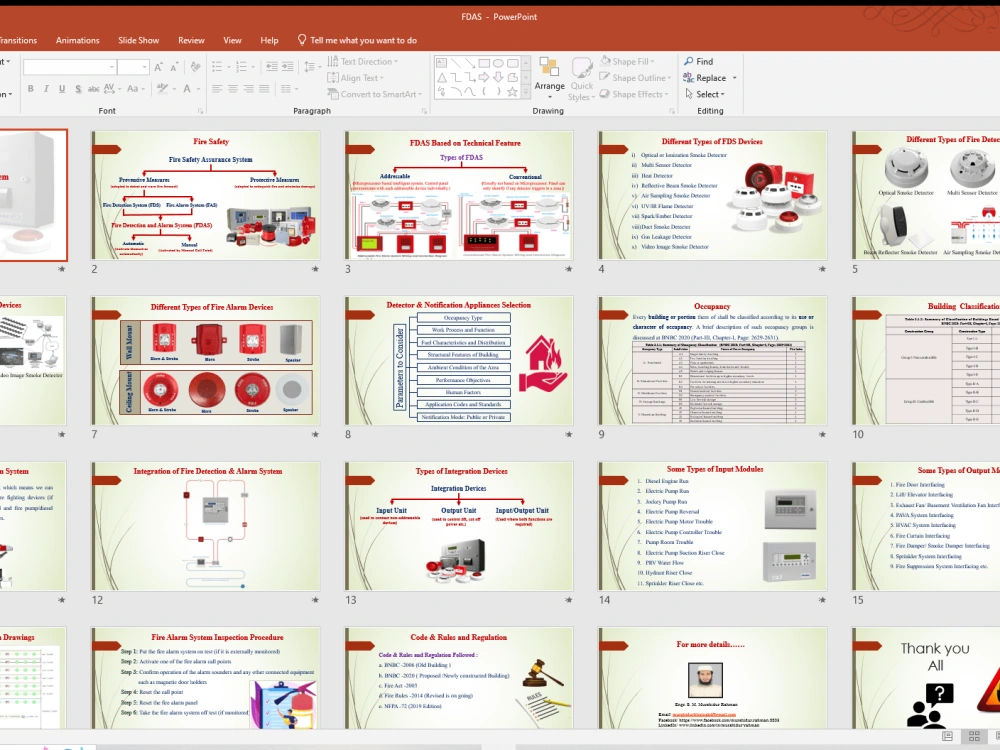The width and height of the screenshot is (1000, 750).
Task: Clear all formatting icon
Action: (196, 67)
